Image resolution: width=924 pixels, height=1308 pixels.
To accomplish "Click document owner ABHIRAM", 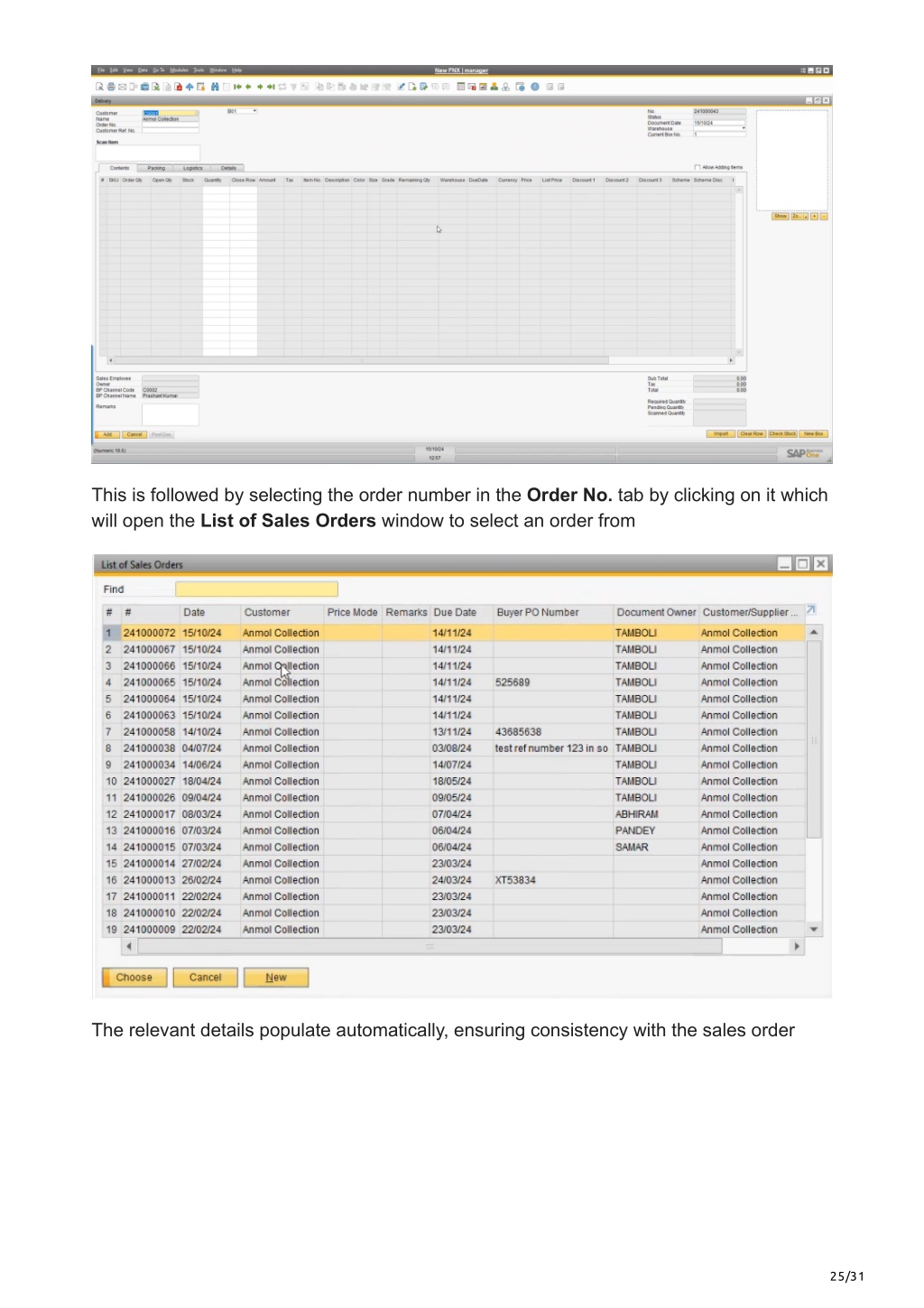I will 637,814.
